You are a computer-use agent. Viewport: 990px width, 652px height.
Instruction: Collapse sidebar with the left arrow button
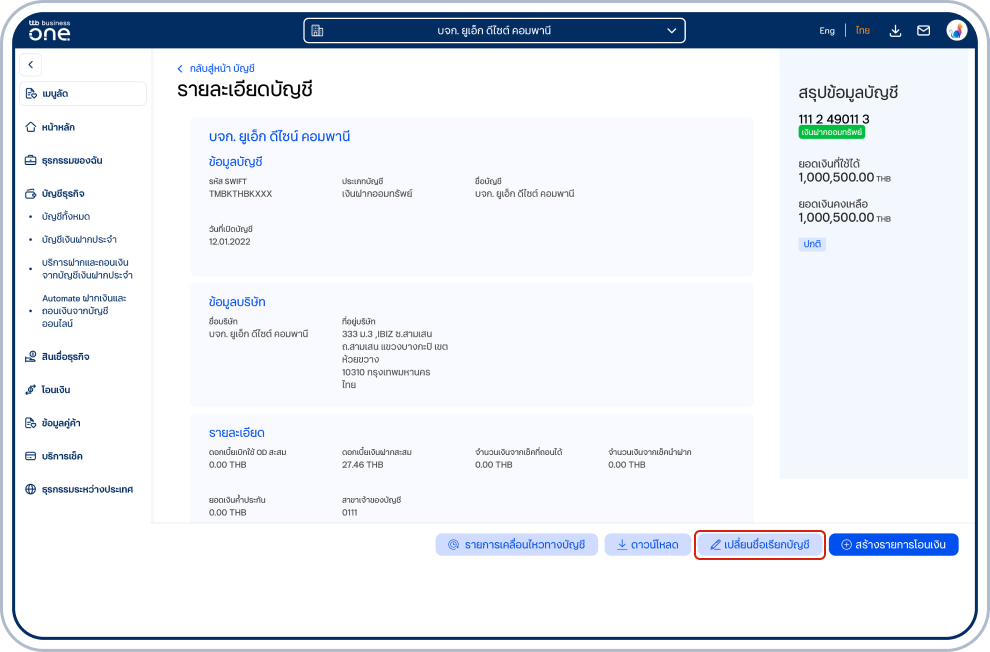click(31, 65)
